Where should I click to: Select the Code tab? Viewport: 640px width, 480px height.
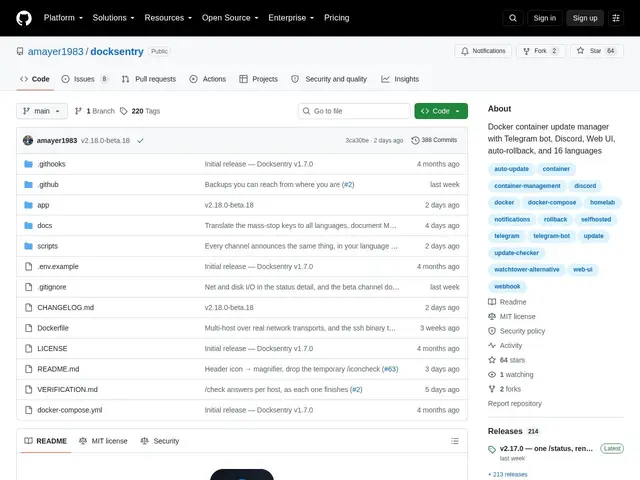click(35, 79)
